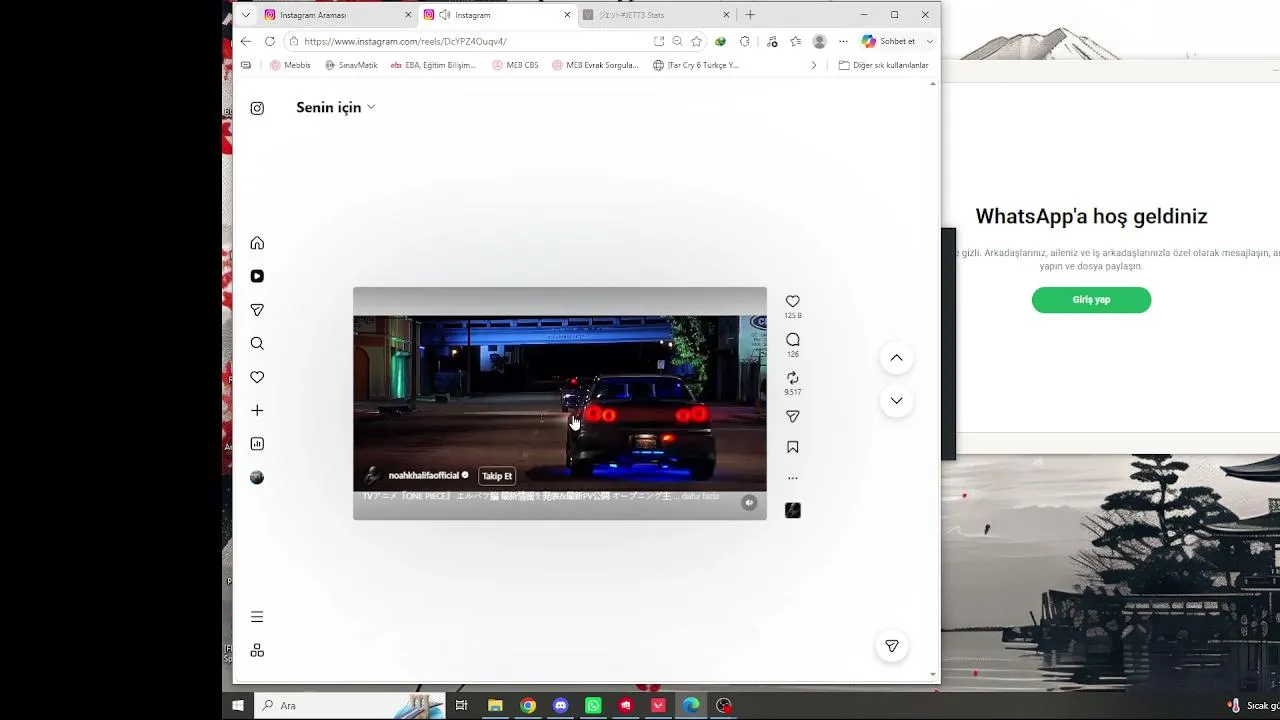Viewport: 1280px width, 720px height.
Task: Toggle the reel's sound mute button
Action: click(x=749, y=503)
